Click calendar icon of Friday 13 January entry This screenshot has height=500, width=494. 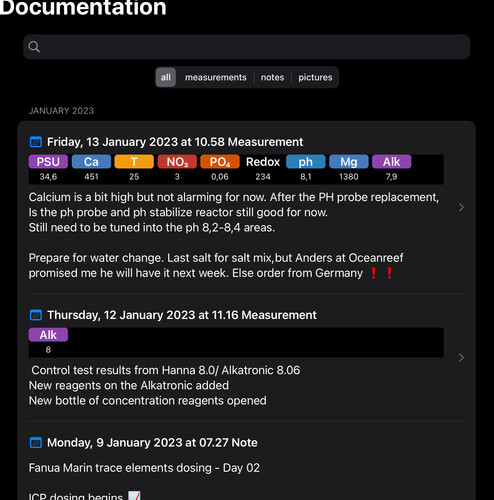(36, 142)
